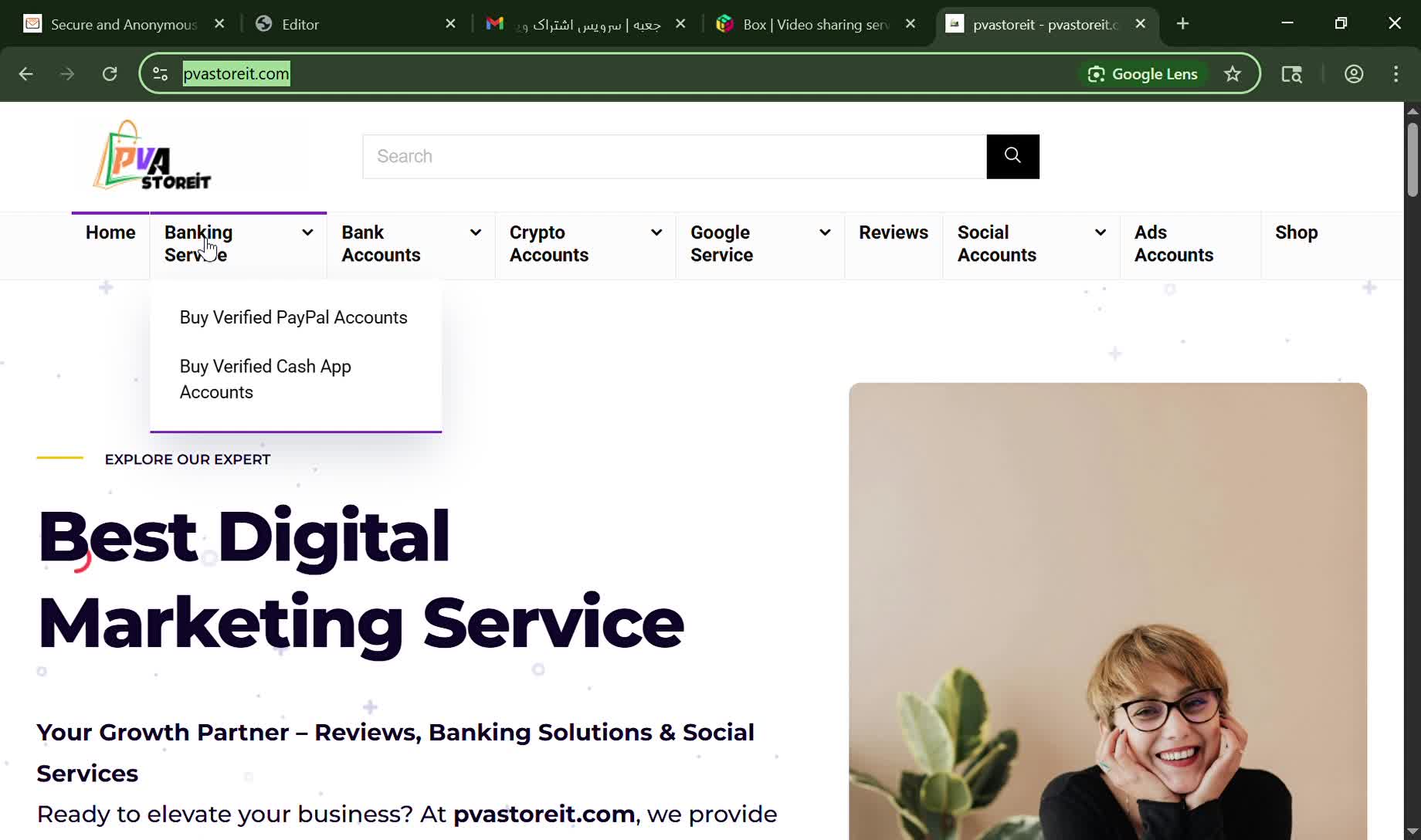Viewport: 1421px width, 840px height.
Task: Open the Ads Accounts menu item
Action: coord(1174,244)
